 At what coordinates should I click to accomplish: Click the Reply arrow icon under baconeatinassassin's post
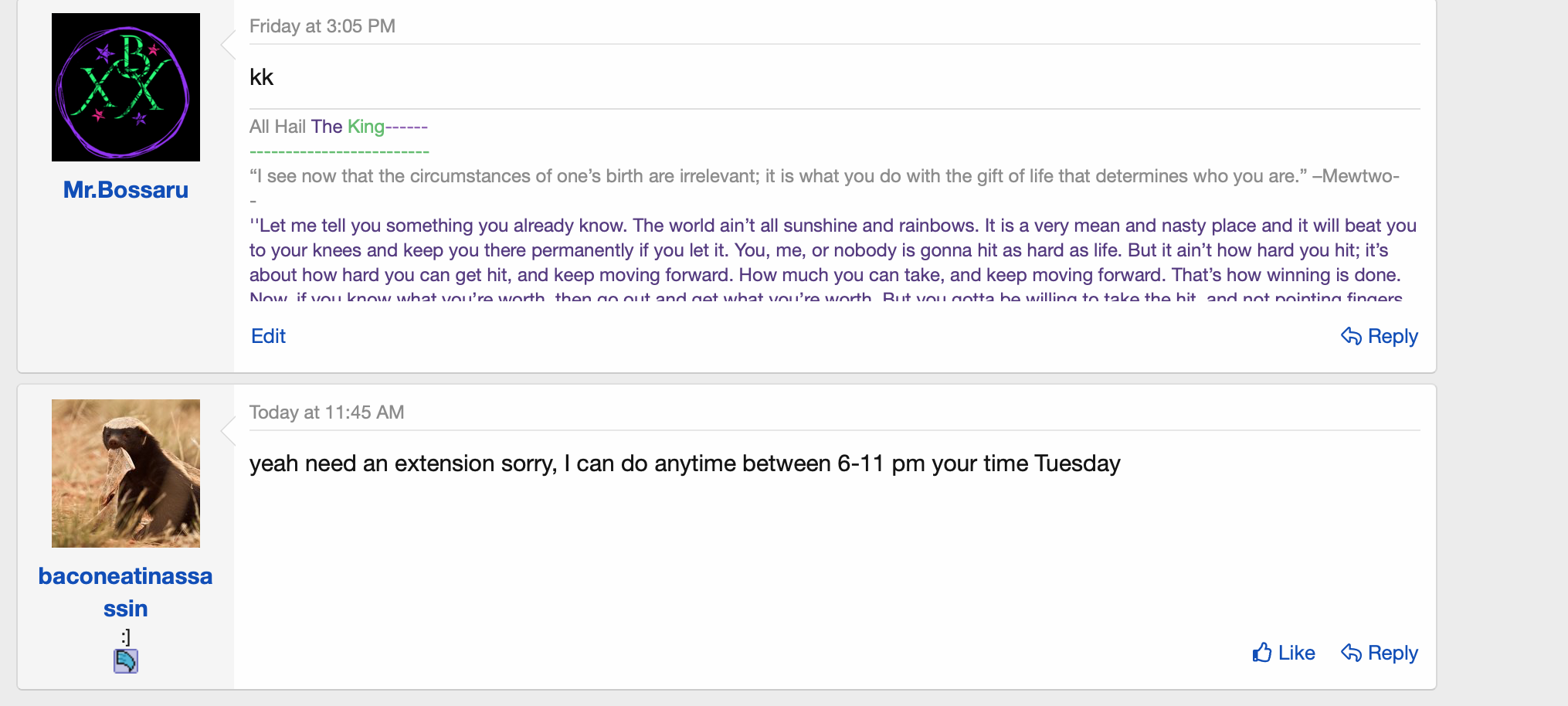1351,653
